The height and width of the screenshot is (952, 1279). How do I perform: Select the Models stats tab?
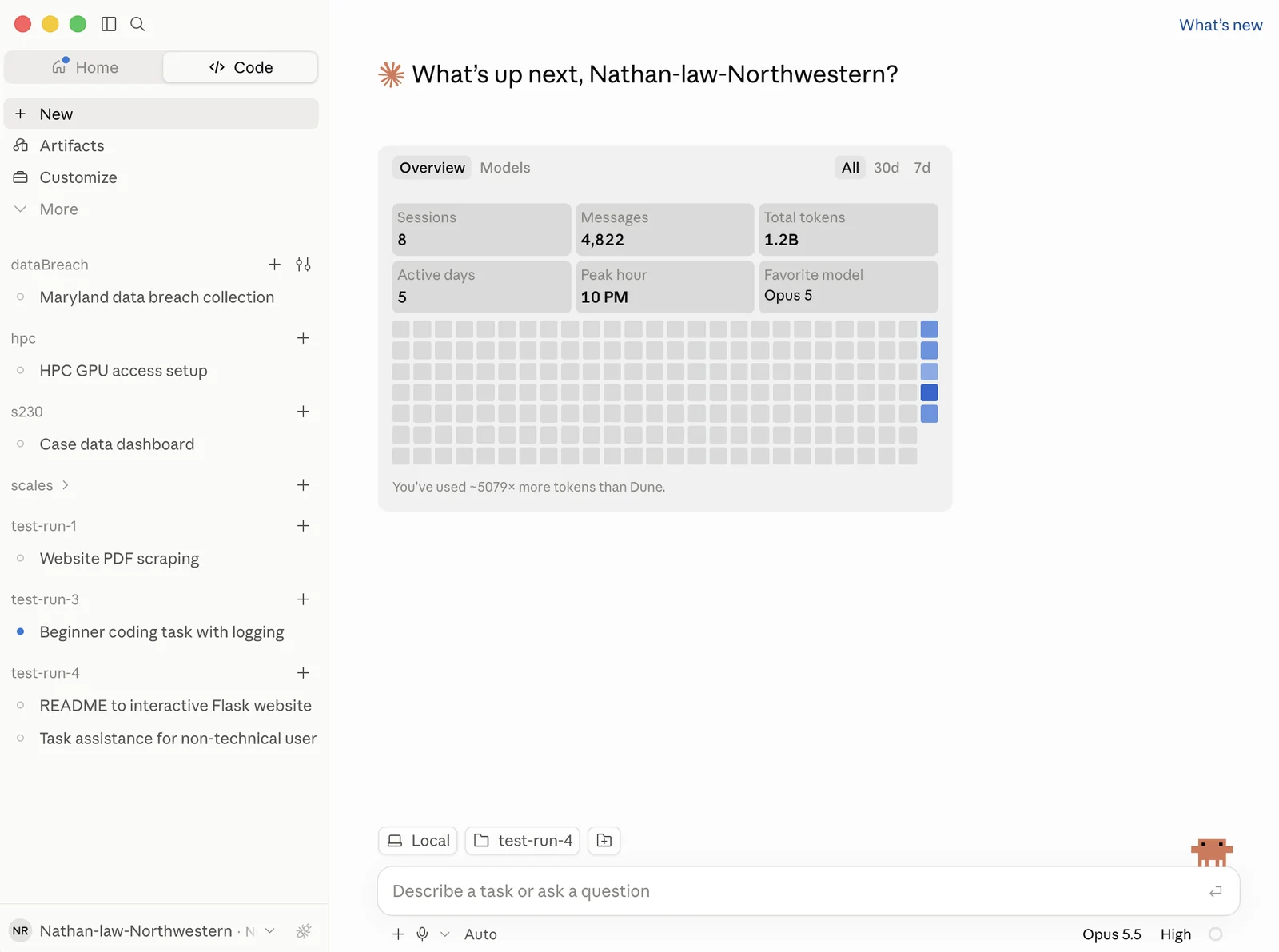tap(505, 168)
